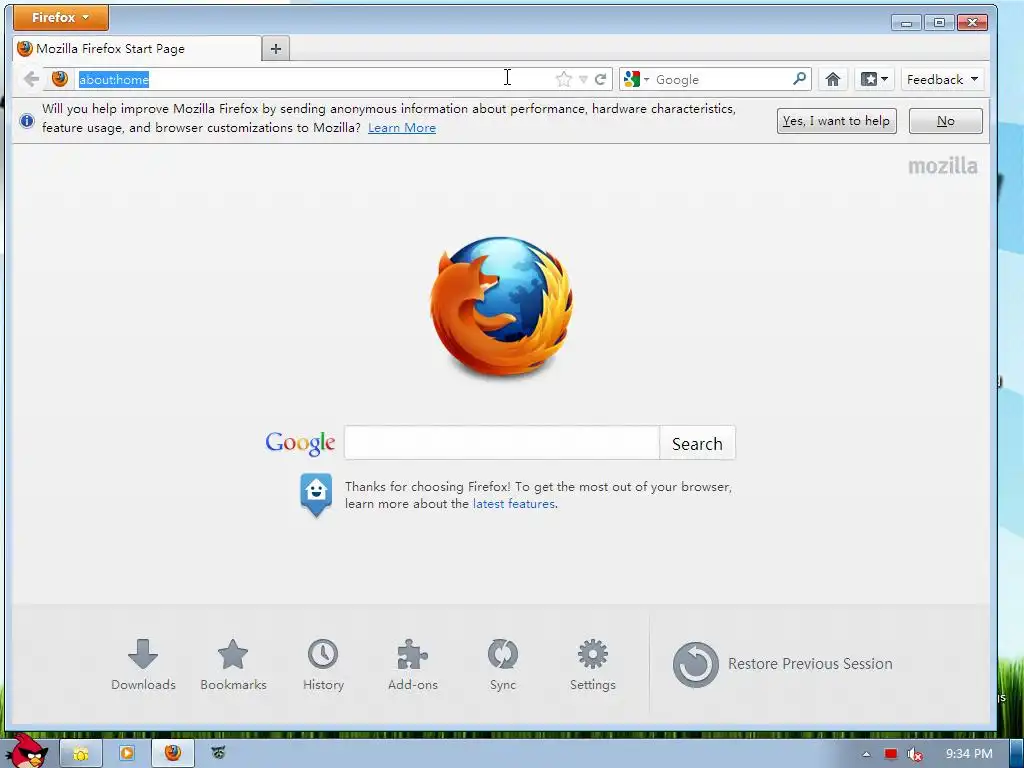
Task: Select the Mozilla Firefox Start Page tab
Action: pos(136,49)
